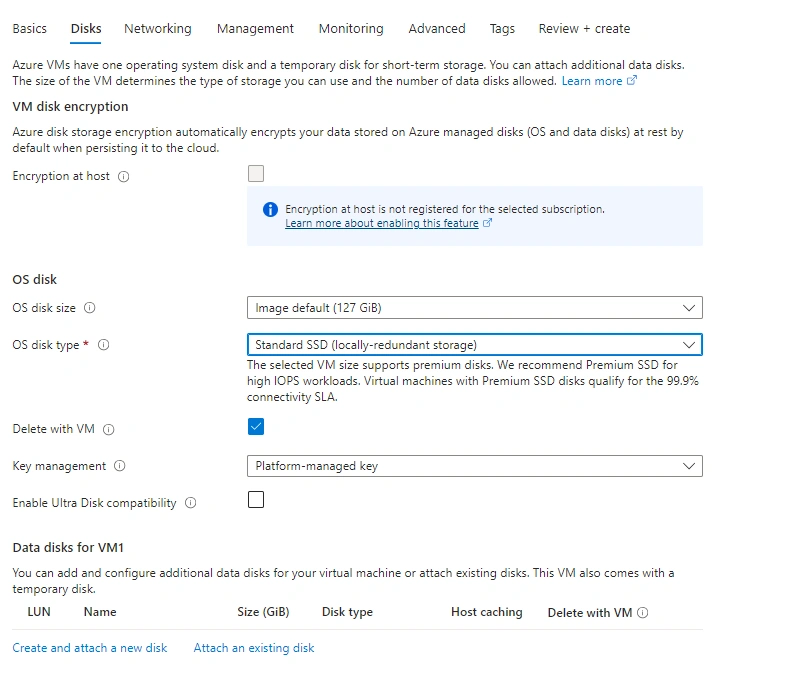Click the Key management dropdown chevron

[x=689, y=466]
